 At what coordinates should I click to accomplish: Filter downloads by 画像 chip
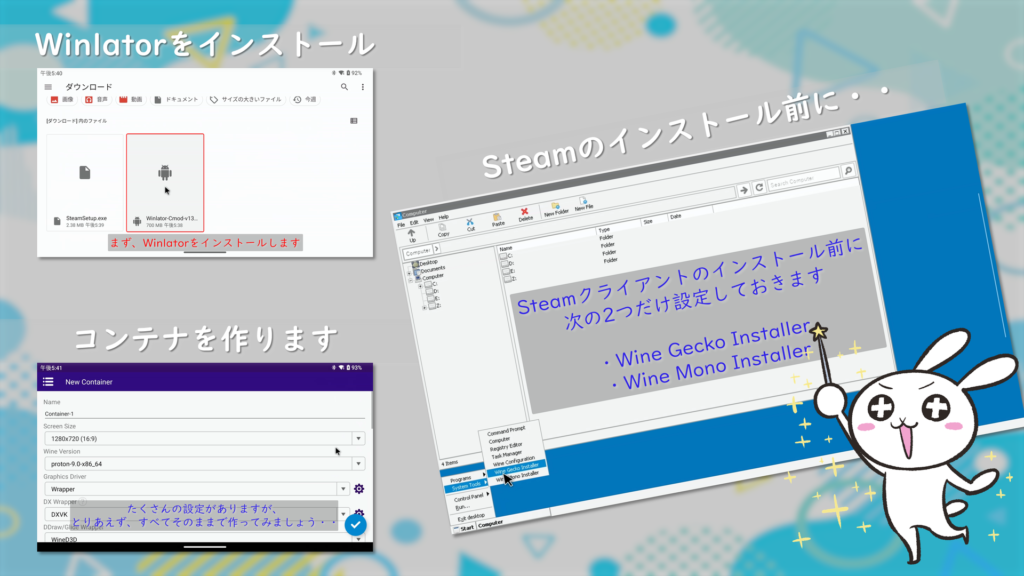pos(62,100)
